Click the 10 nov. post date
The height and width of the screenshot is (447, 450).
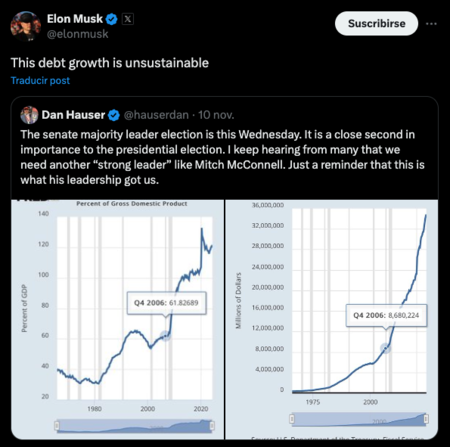point(216,115)
